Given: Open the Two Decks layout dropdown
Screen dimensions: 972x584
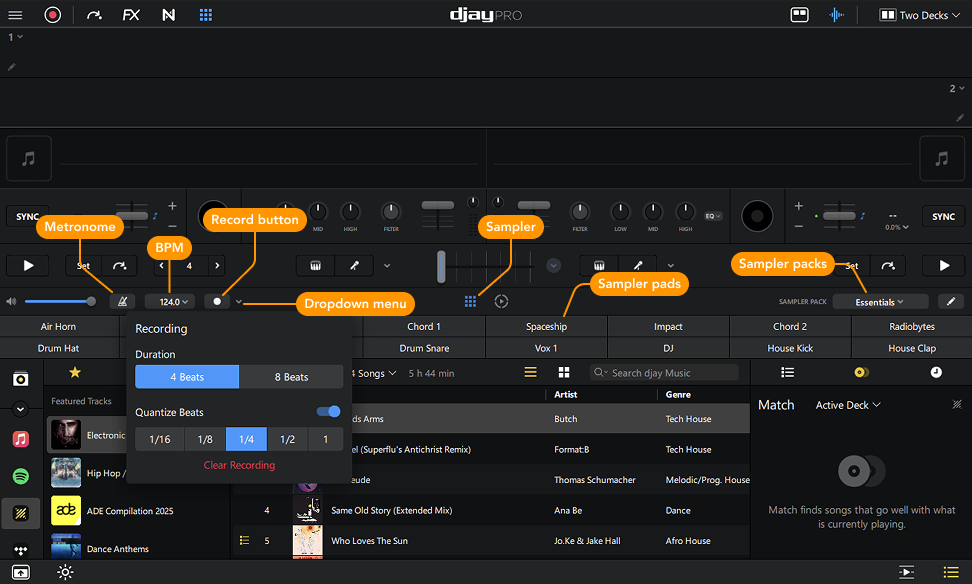Looking at the screenshot, I should coord(913,15).
